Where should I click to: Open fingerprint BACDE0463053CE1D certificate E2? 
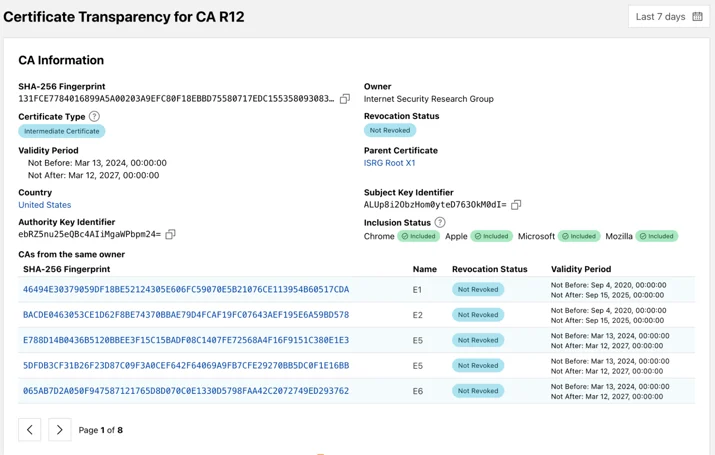point(186,315)
